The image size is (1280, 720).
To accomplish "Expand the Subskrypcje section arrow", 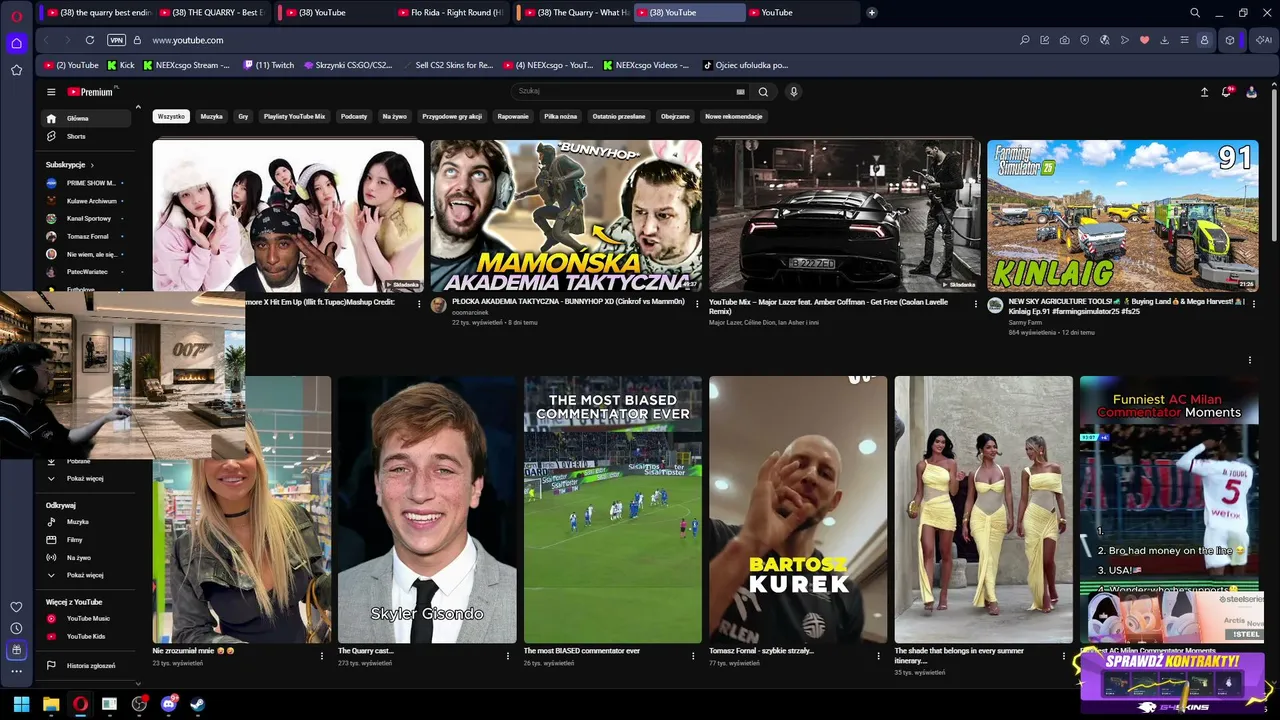I will coord(92,165).
